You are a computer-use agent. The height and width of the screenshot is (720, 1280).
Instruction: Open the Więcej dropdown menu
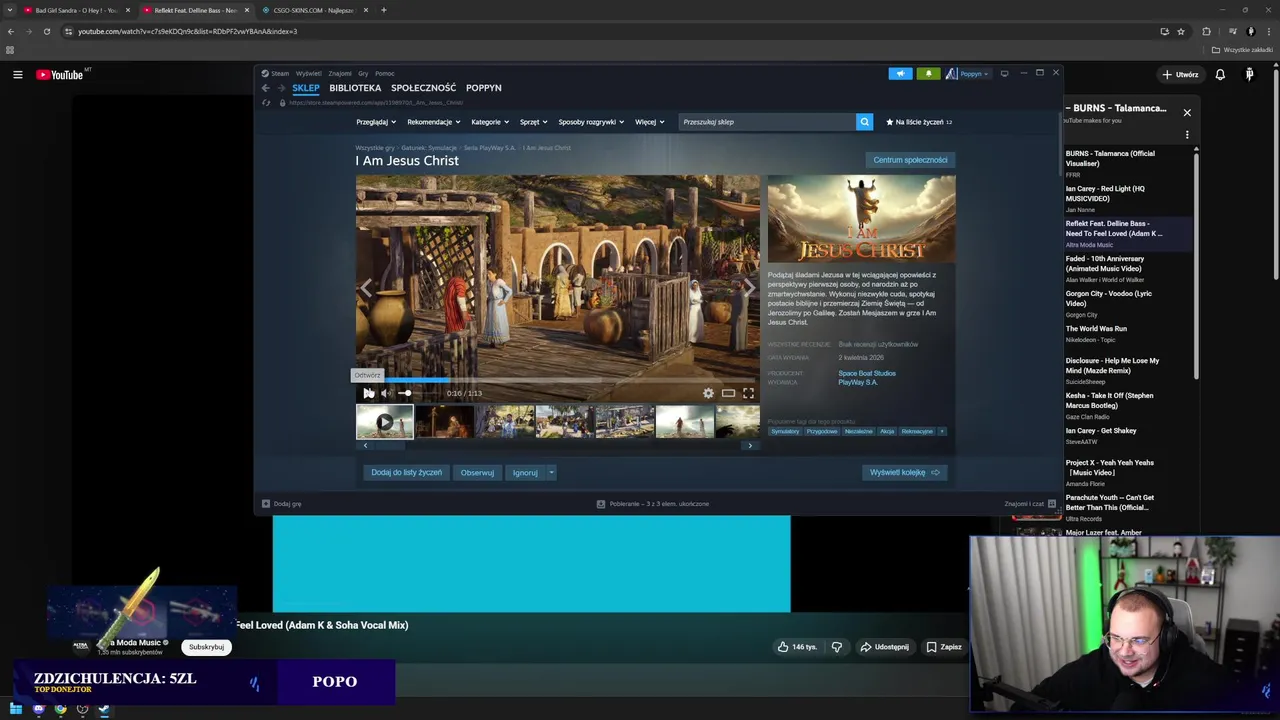pos(650,122)
